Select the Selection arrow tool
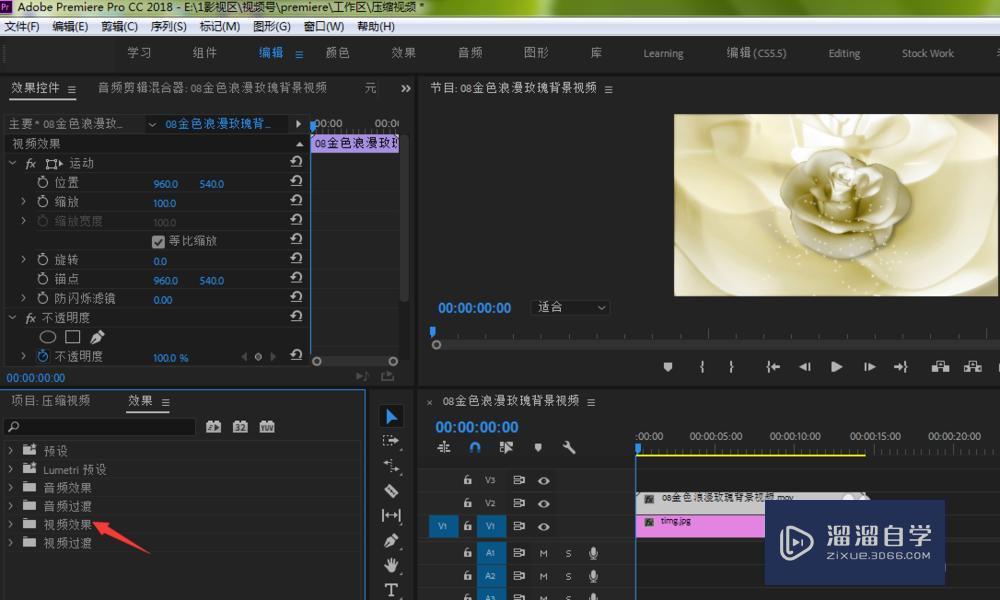 click(x=392, y=416)
